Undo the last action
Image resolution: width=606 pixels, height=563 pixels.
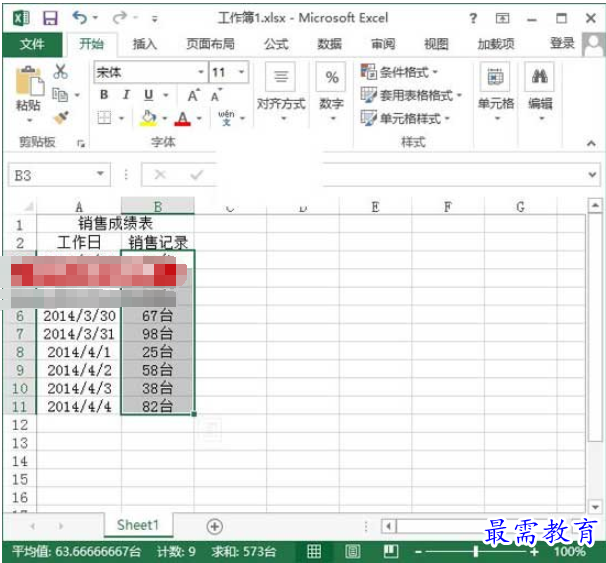tap(80, 17)
